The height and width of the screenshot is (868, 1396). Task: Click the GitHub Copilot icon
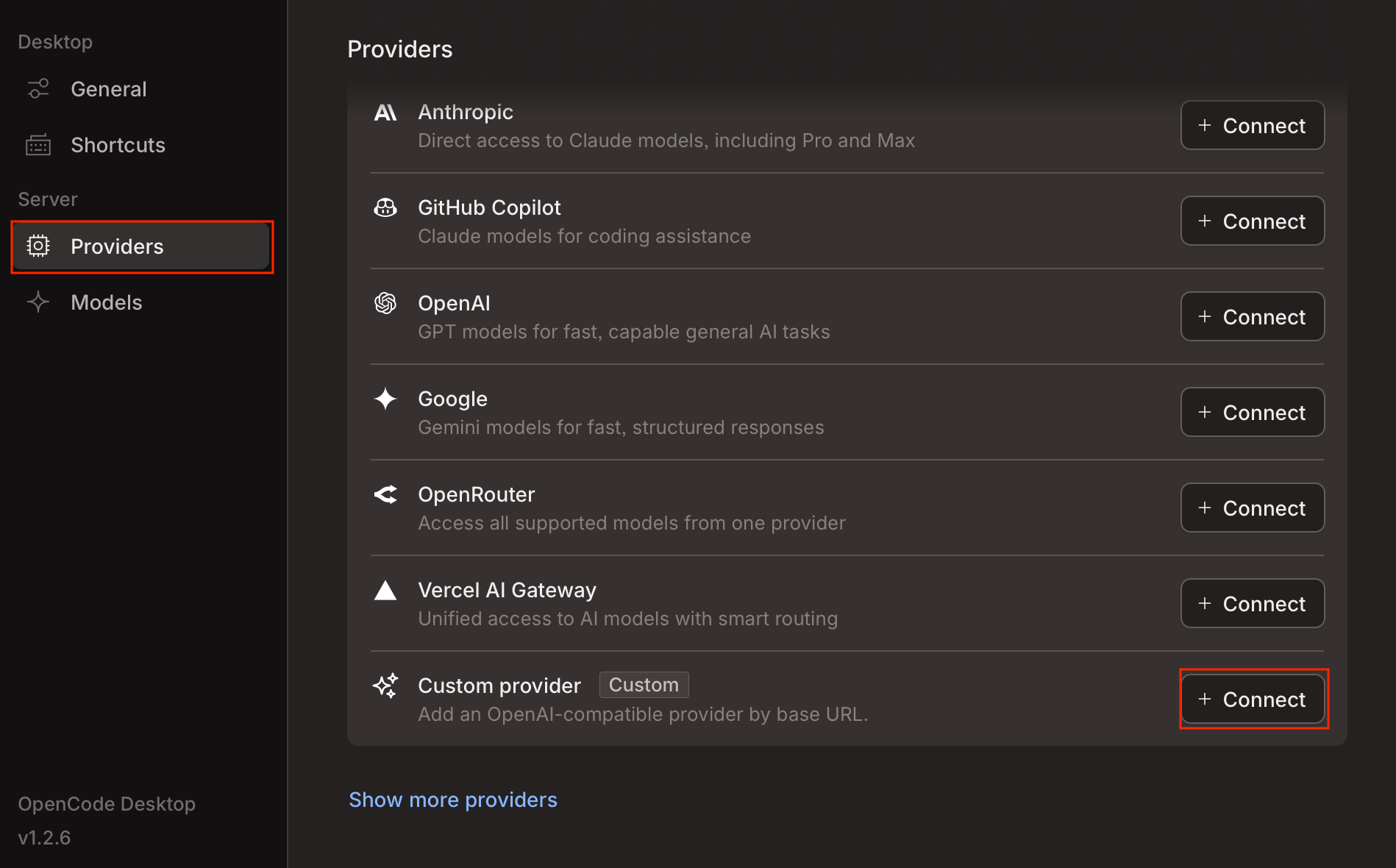point(385,208)
